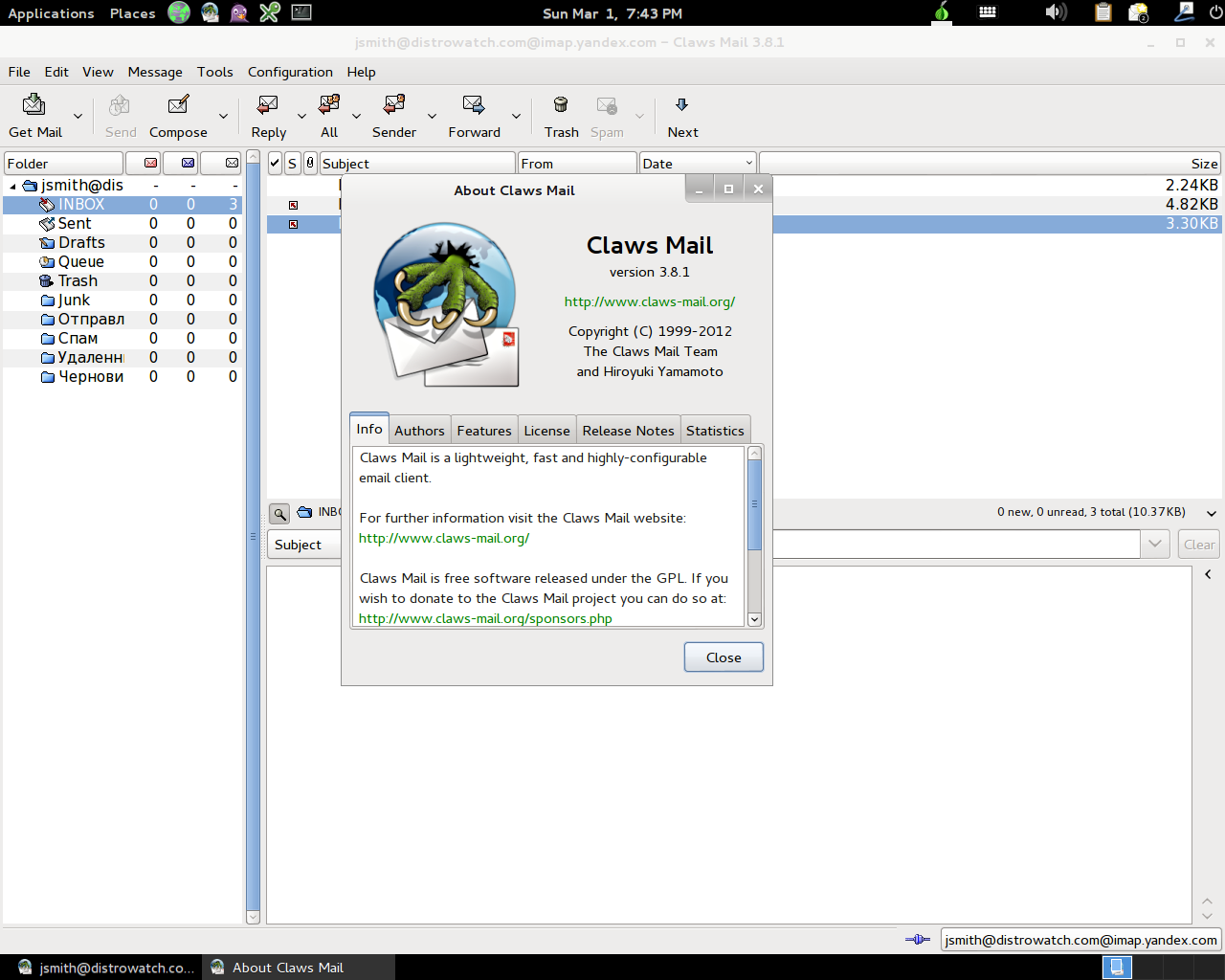1225x980 pixels.
Task: Click the clipboard manager tray icon
Action: coord(1103,12)
